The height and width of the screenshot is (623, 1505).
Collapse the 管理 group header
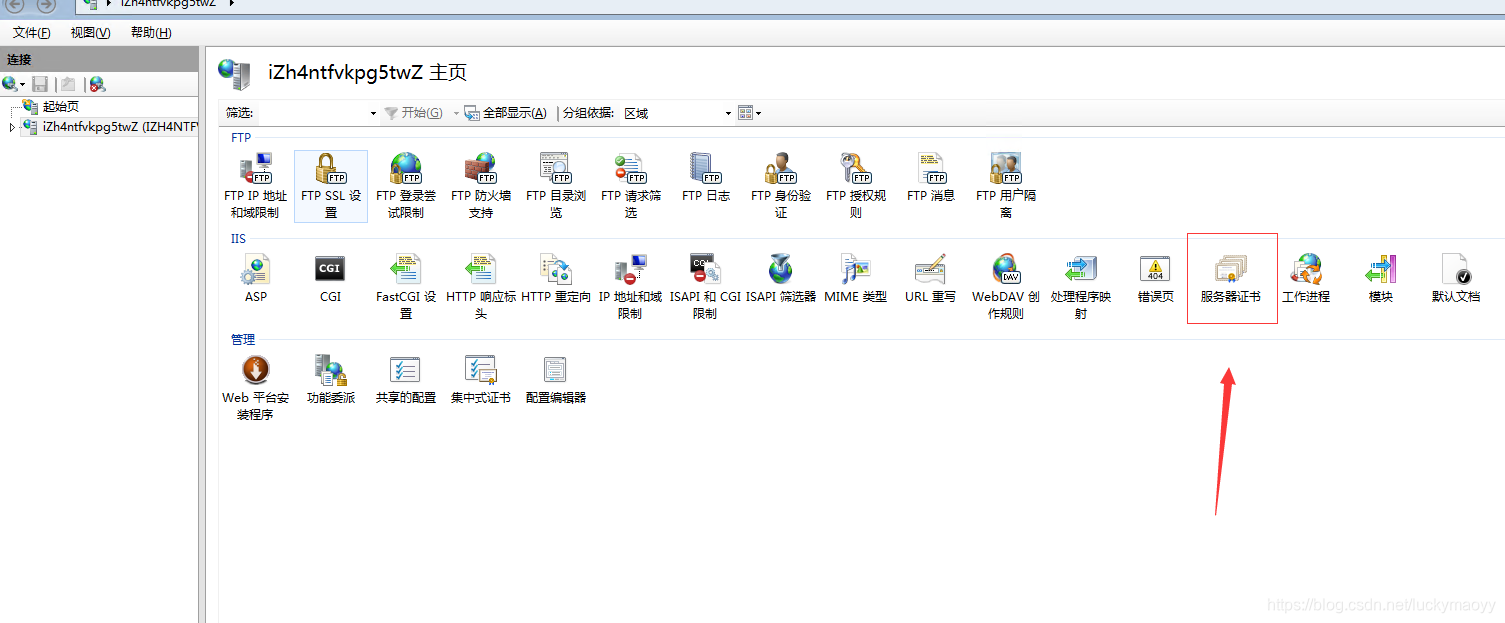[x=243, y=340]
